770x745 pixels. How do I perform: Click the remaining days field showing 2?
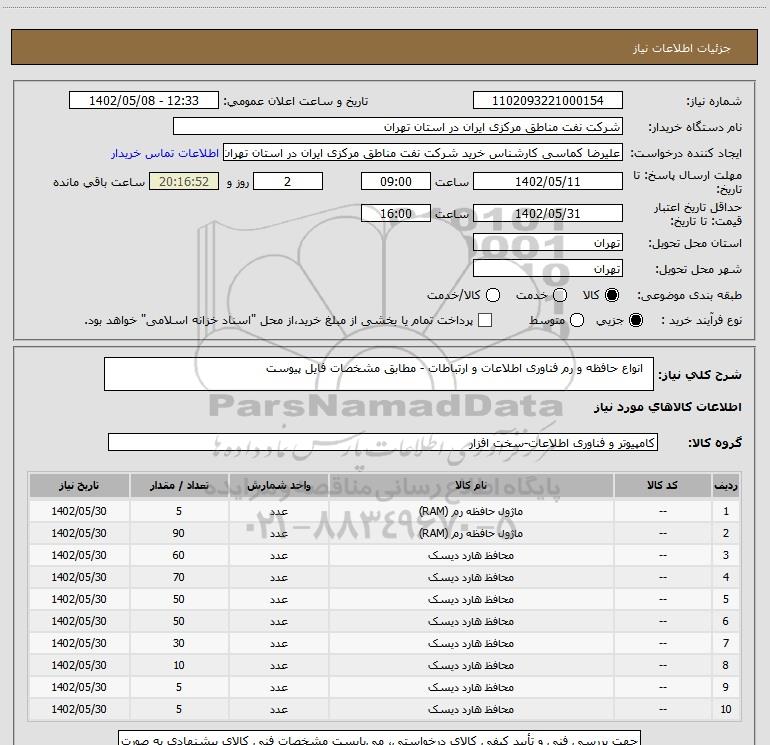click(288, 182)
